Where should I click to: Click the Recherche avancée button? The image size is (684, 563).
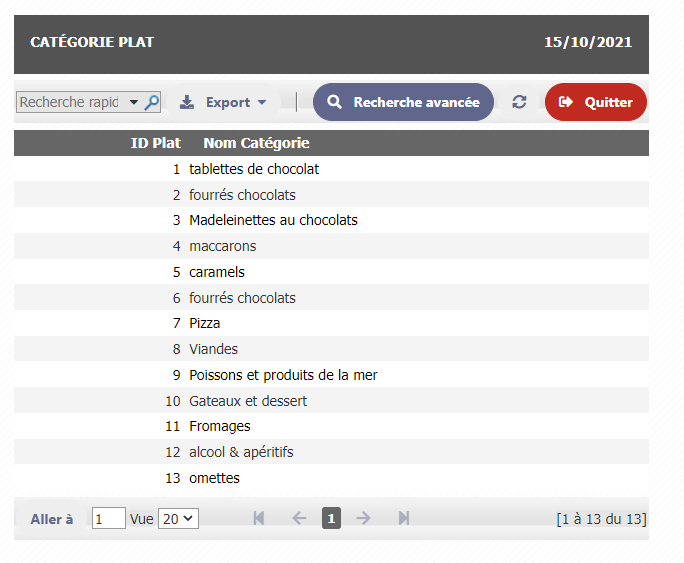click(403, 102)
